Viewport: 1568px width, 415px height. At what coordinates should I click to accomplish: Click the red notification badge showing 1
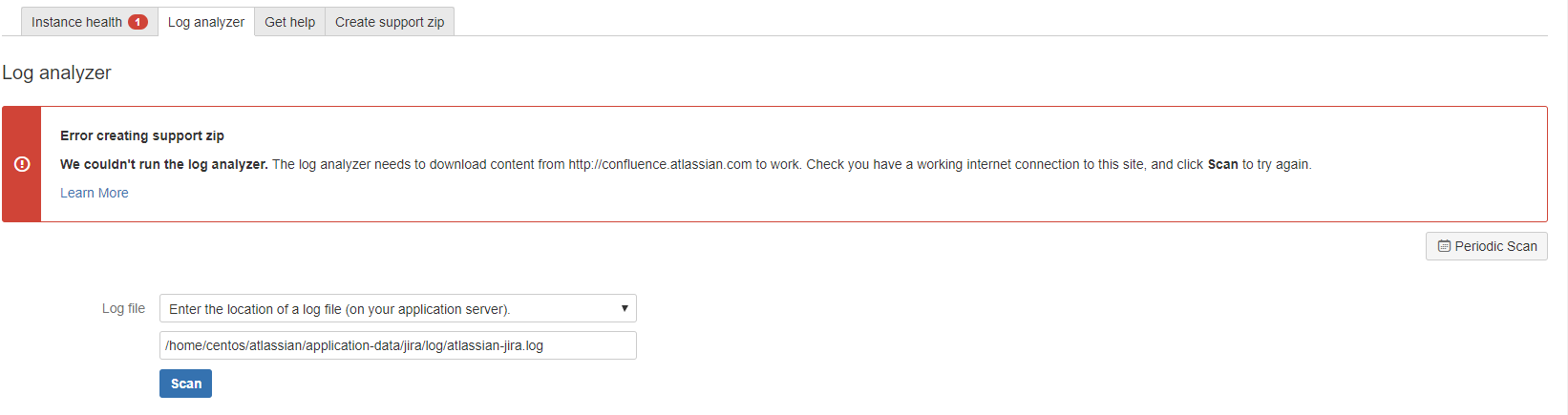coord(138,22)
